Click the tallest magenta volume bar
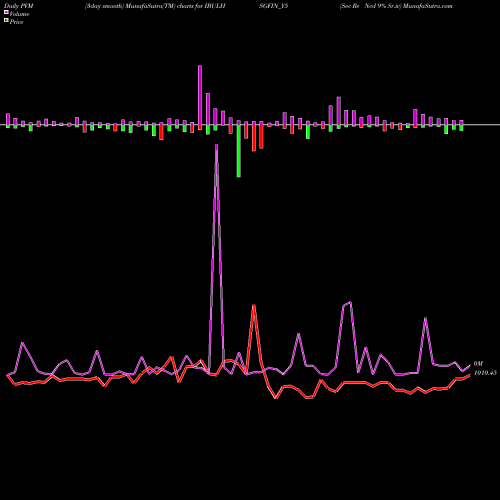The height and width of the screenshot is (500, 500). [x=200, y=95]
